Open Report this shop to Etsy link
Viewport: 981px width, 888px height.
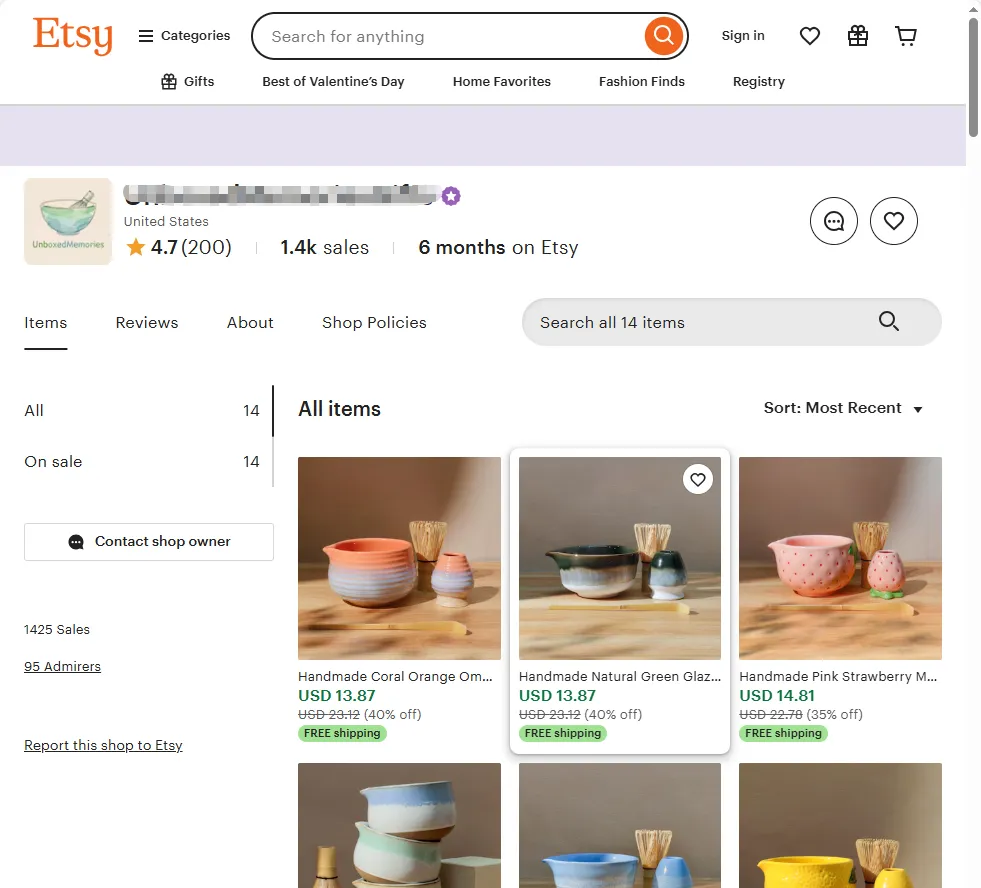pos(103,745)
